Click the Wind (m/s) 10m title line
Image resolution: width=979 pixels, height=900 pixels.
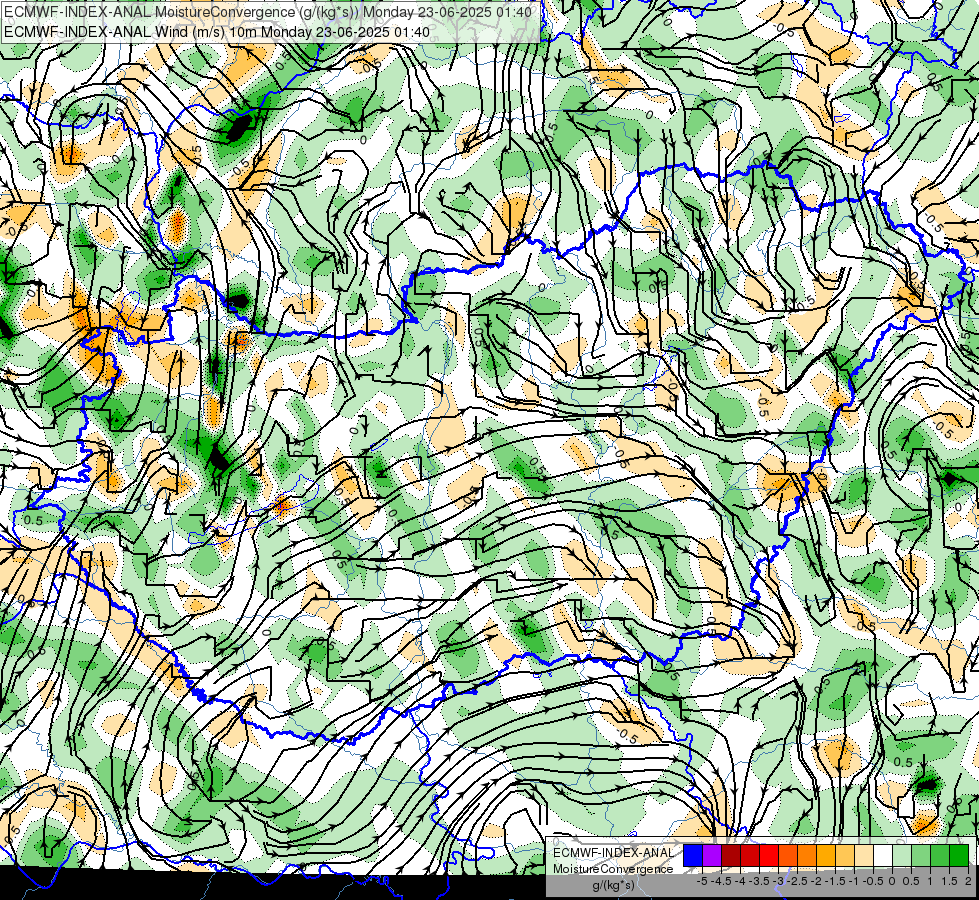(x=217, y=31)
